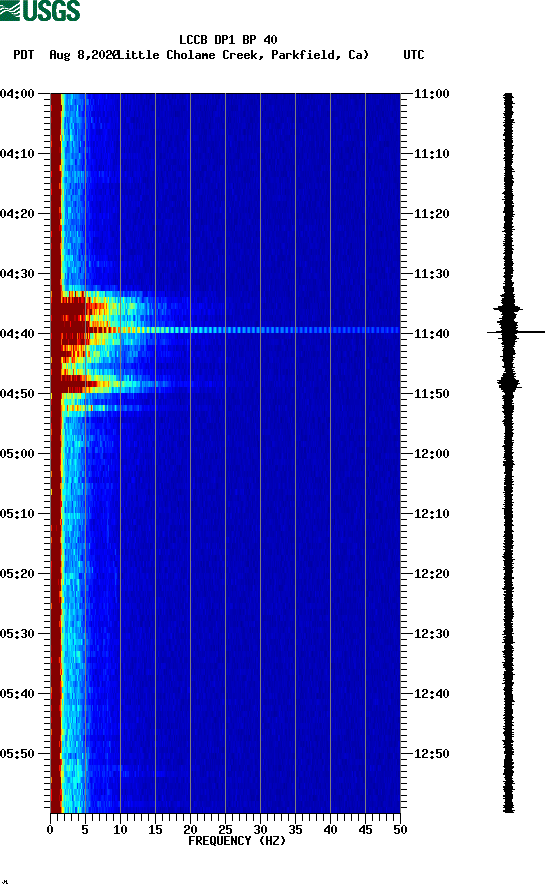Click the '05:00' PDT time label
Viewport: 552px width, 893px height.
17,454
